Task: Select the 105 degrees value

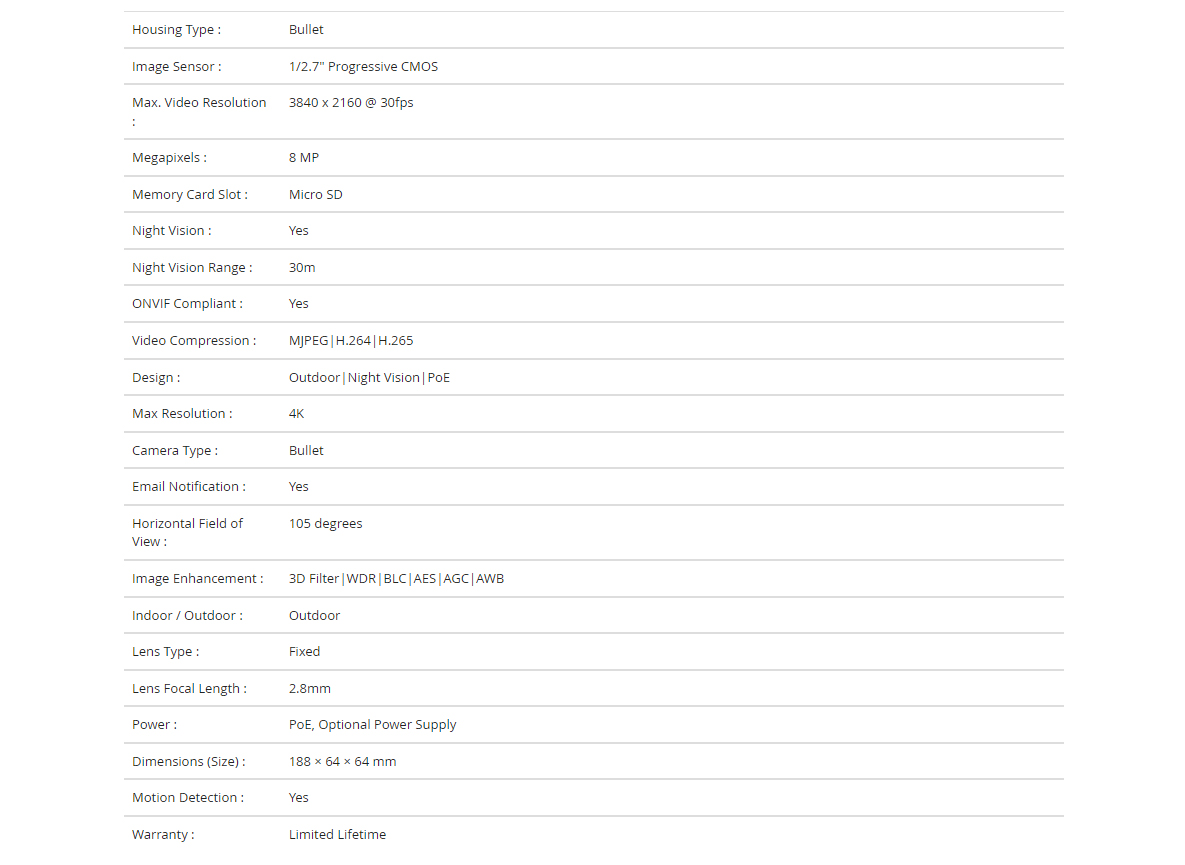Action: [325, 524]
